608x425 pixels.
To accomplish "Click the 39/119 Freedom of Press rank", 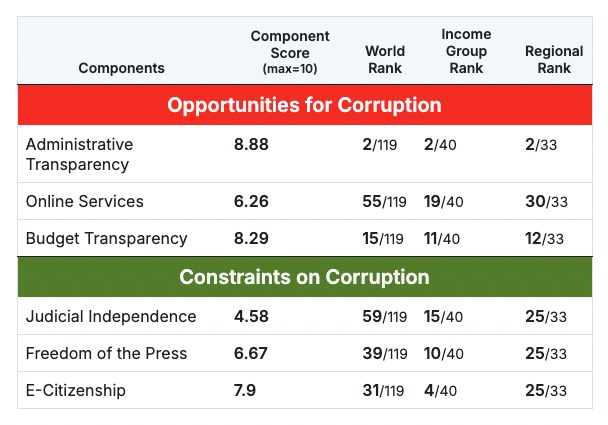I will [x=384, y=354].
